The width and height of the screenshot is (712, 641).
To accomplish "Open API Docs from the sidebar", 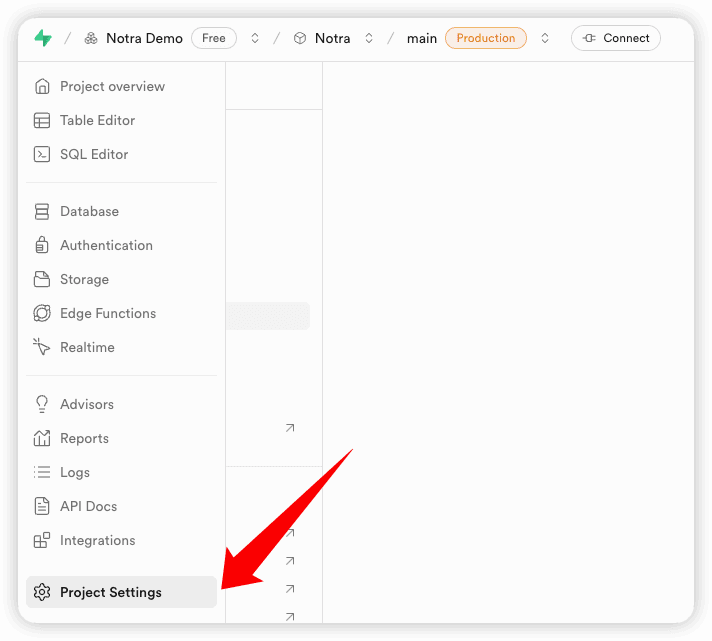I will coord(88,507).
